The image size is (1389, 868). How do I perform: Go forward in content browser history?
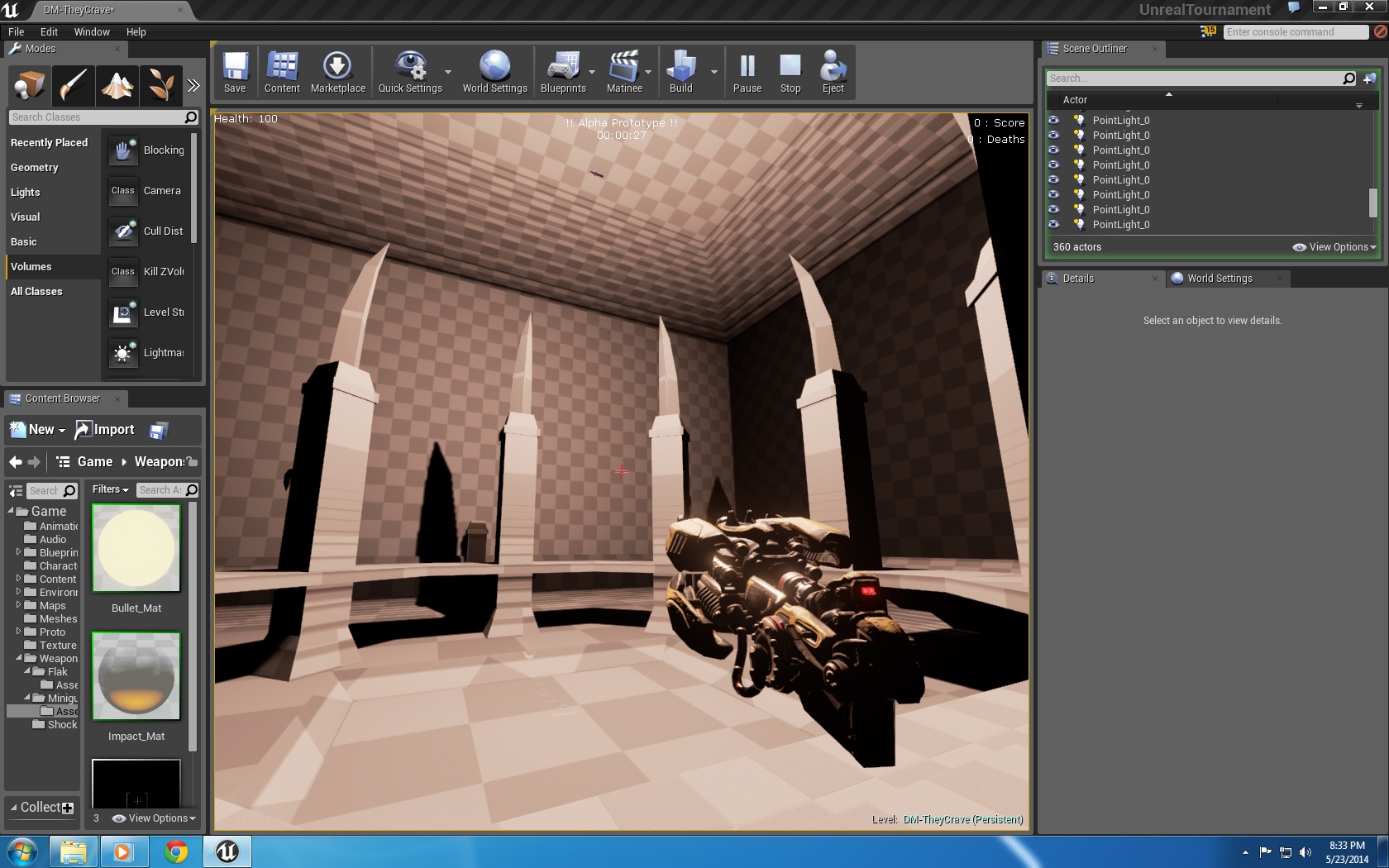[x=34, y=462]
